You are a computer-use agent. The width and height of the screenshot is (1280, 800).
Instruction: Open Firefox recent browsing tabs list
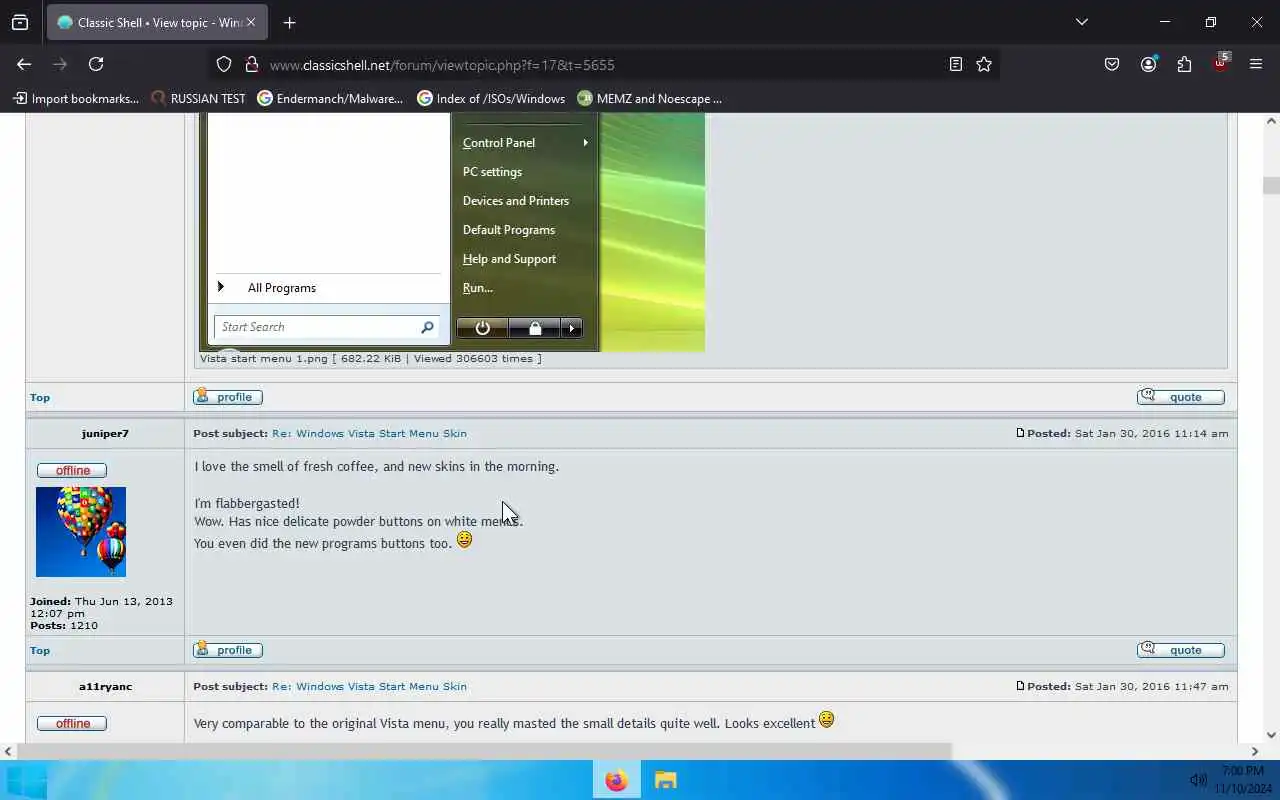click(x=20, y=22)
